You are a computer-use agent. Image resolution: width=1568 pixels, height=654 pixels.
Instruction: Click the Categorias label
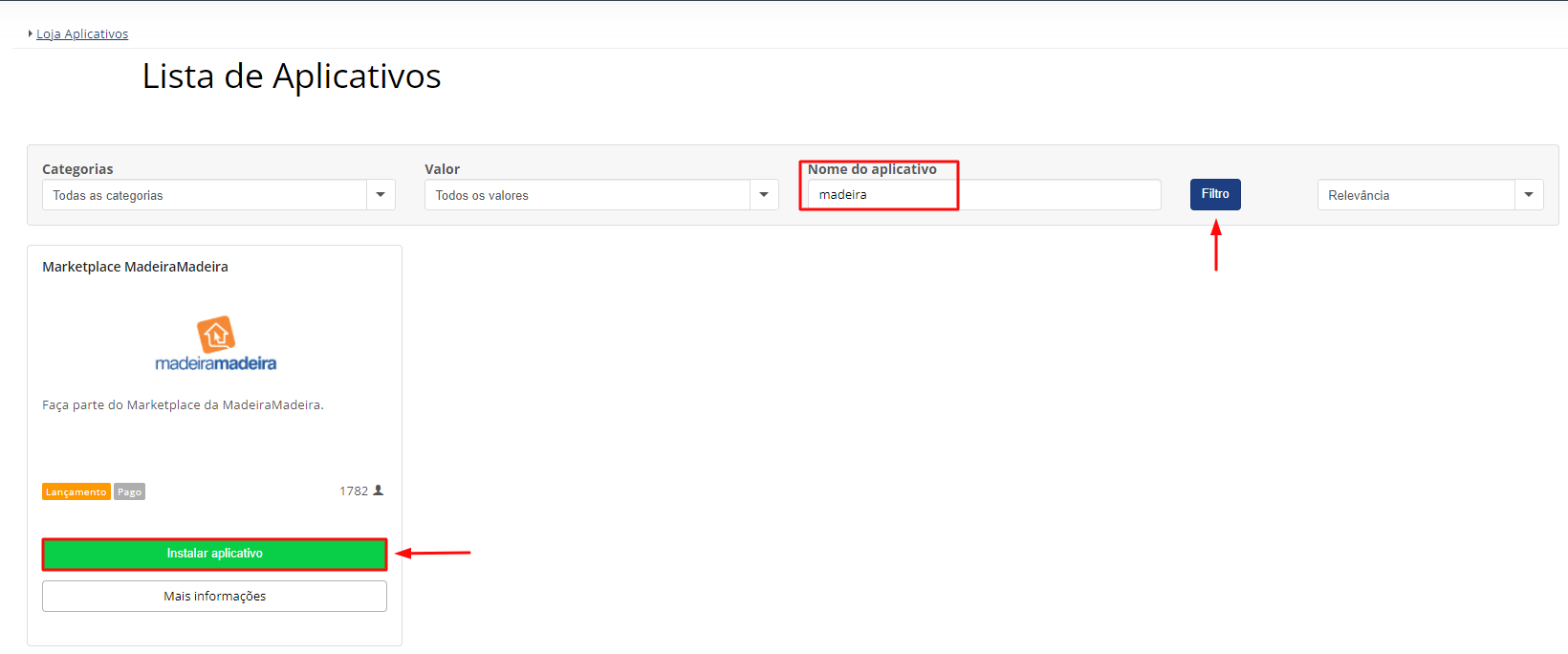77,169
